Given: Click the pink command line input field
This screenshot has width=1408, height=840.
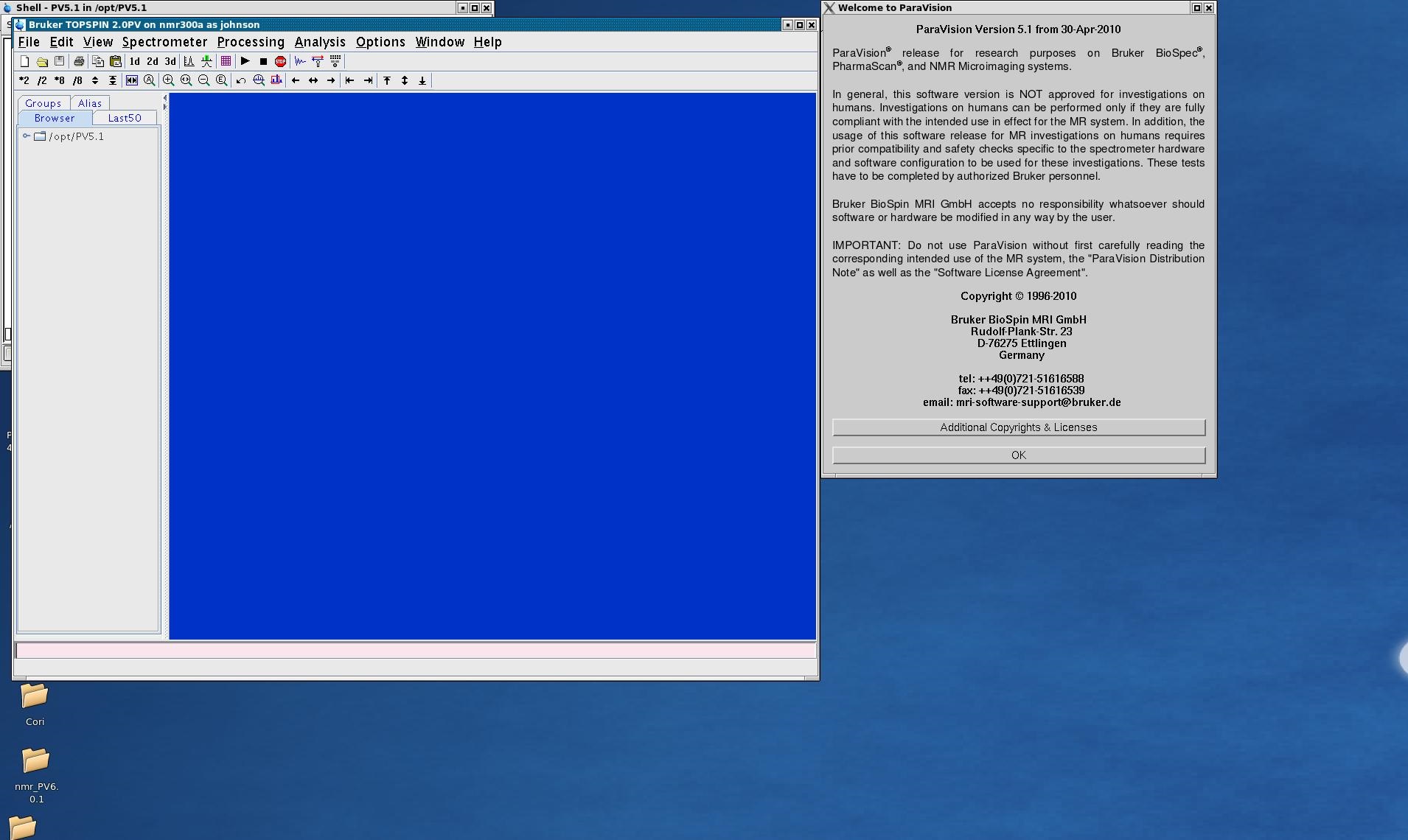Looking at the screenshot, I should (416, 651).
